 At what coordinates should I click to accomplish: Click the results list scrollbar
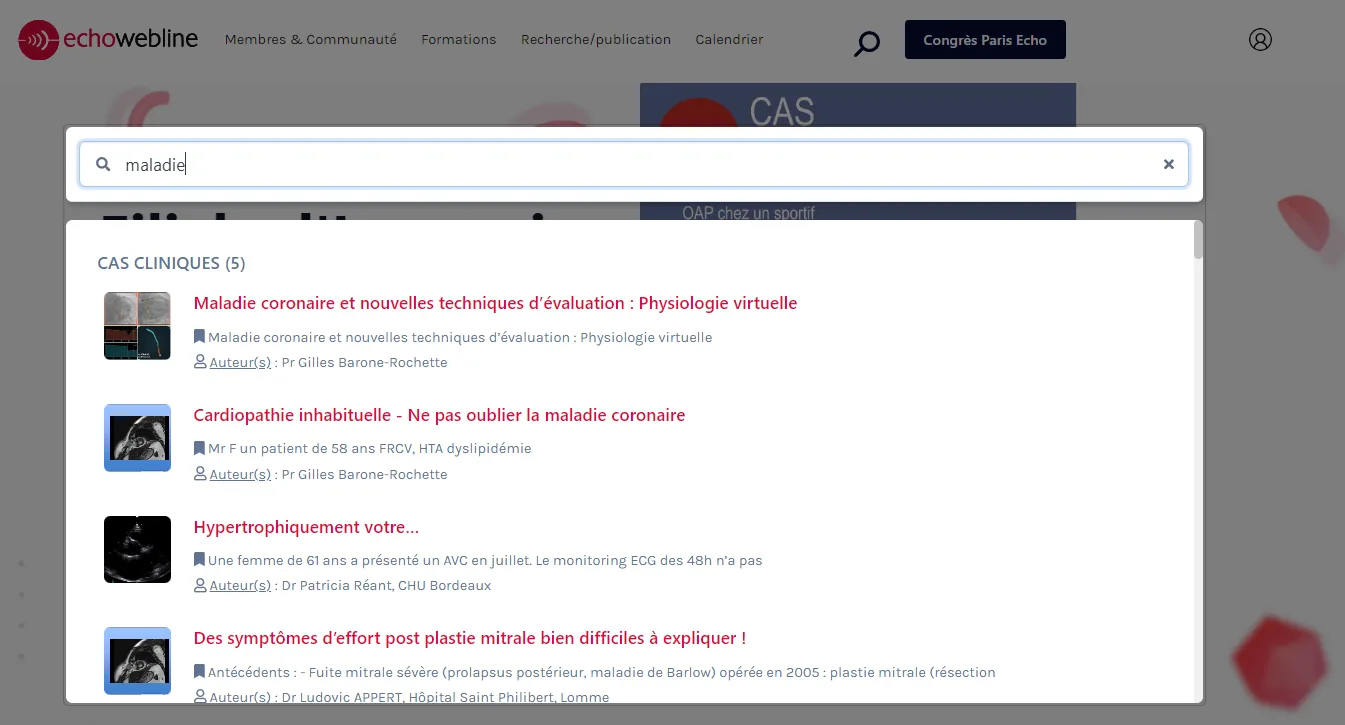(x=1198, y=240)
